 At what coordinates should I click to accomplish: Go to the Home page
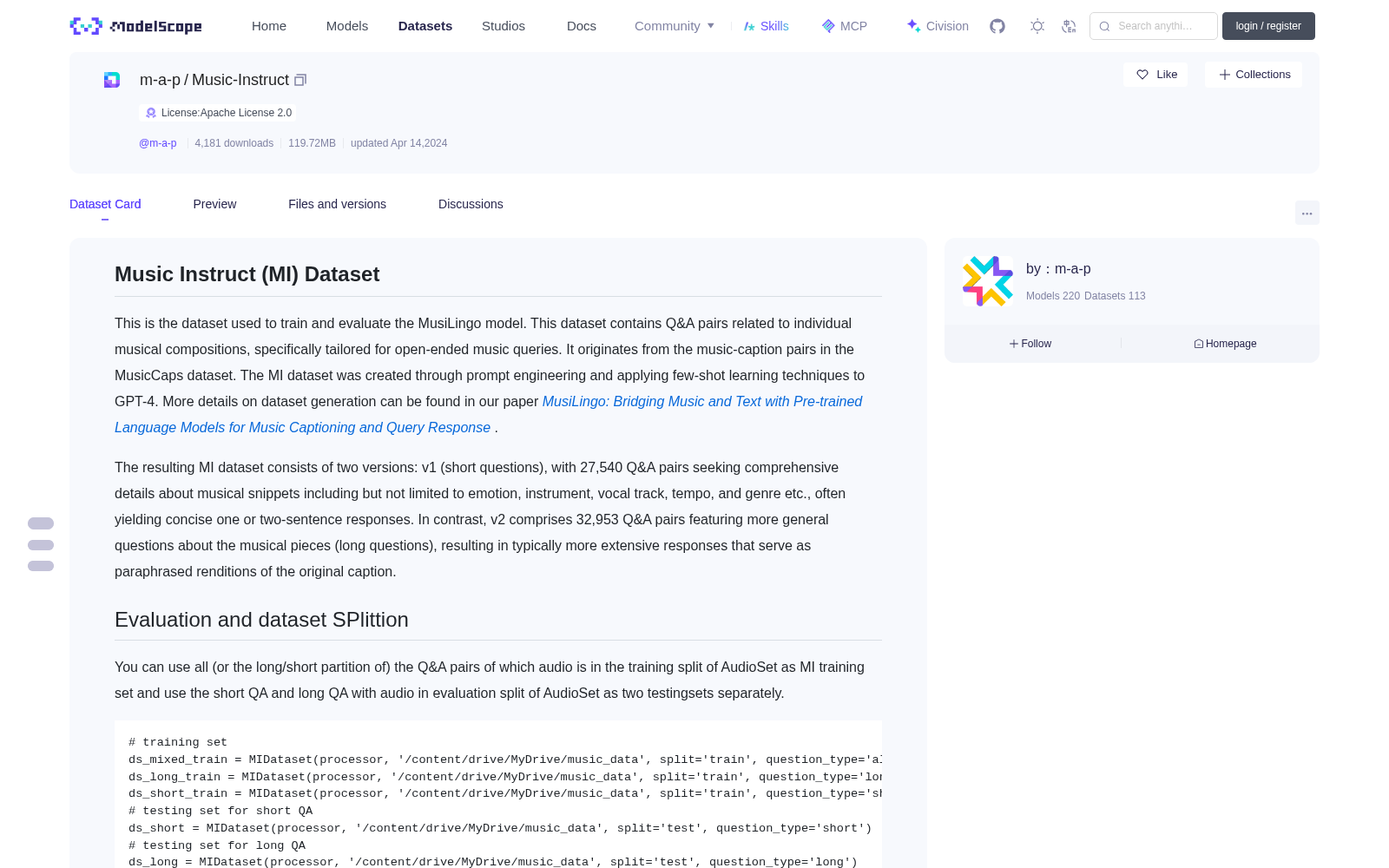coord(269,26)
